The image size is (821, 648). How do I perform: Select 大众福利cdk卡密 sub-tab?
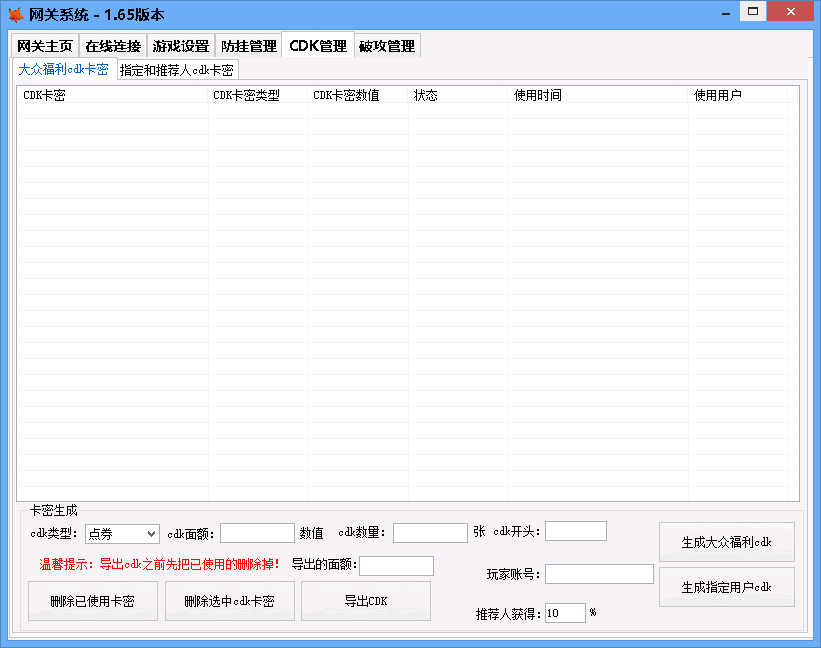[63, 69]
